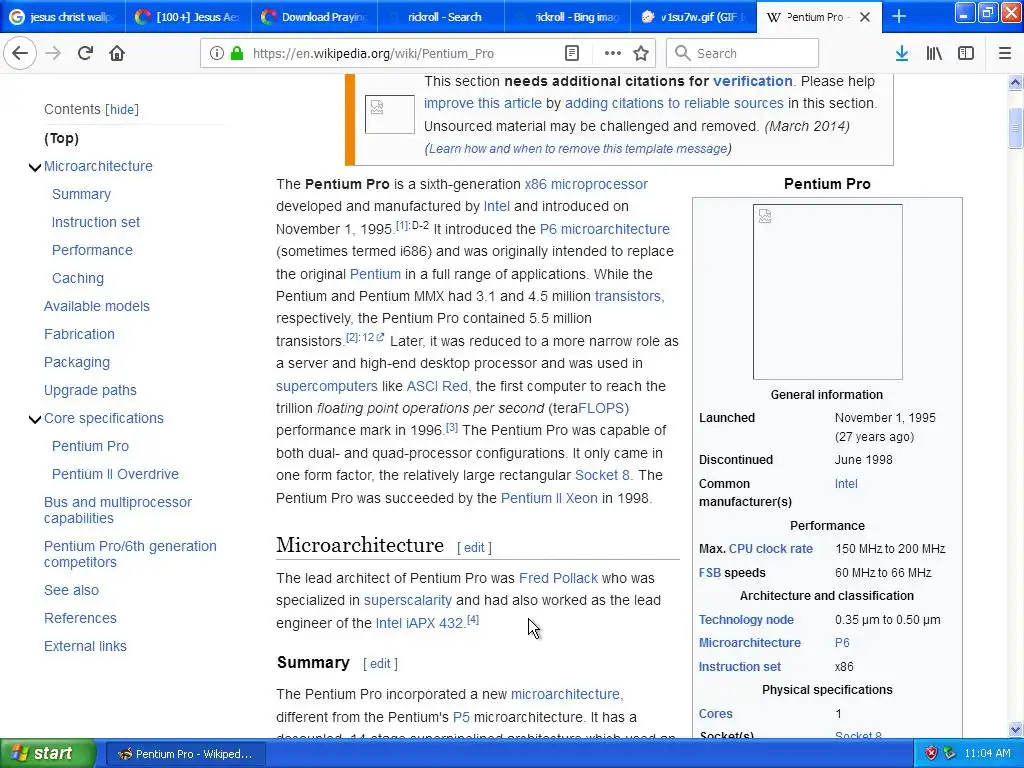Open the P6 microarchitecture link
Image resolution: width=1024 pixels, height=768 pixels.
pyautogui.click(x=604, y=229)
